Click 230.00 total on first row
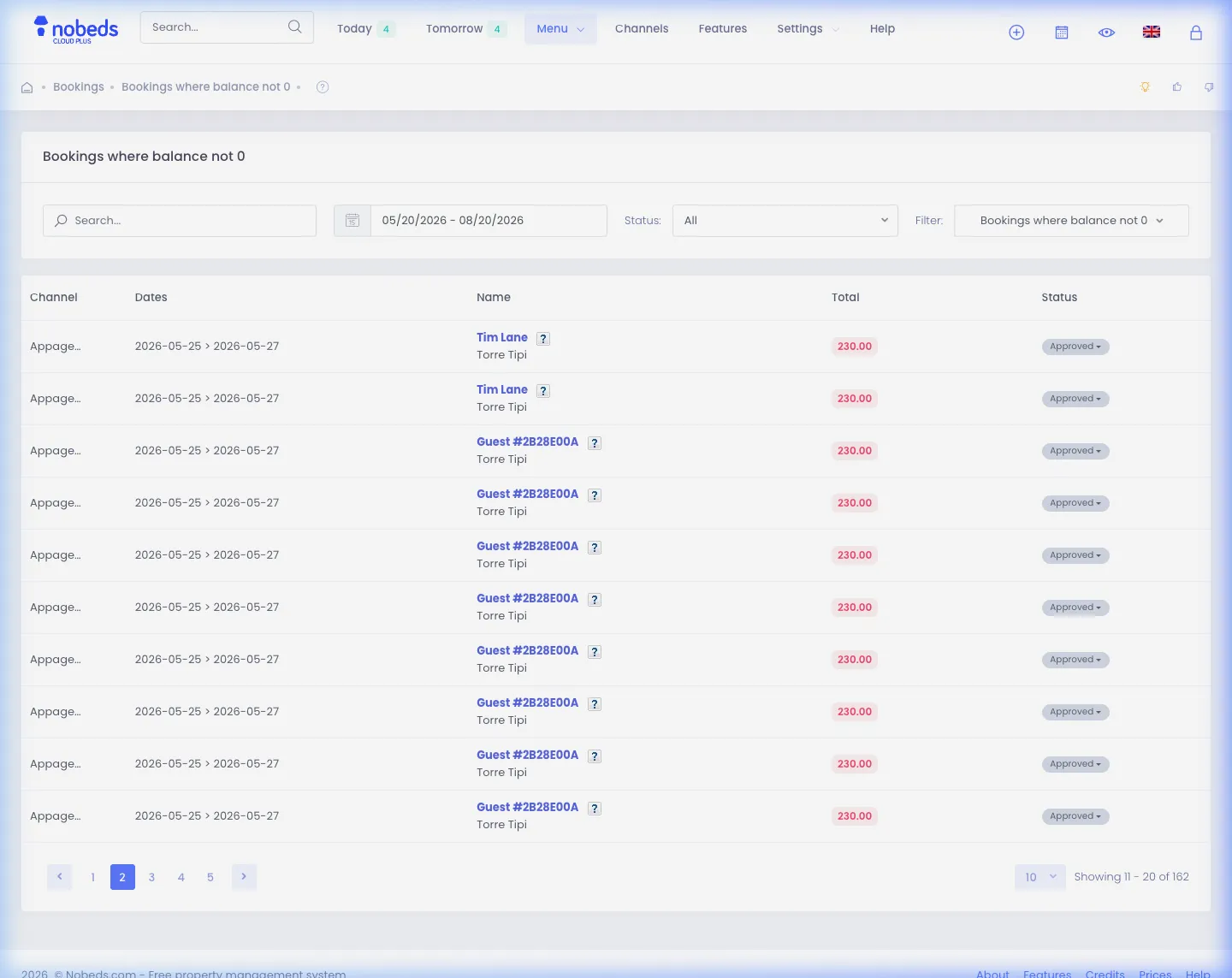The image size is (1232, 978). click(855, 347)
